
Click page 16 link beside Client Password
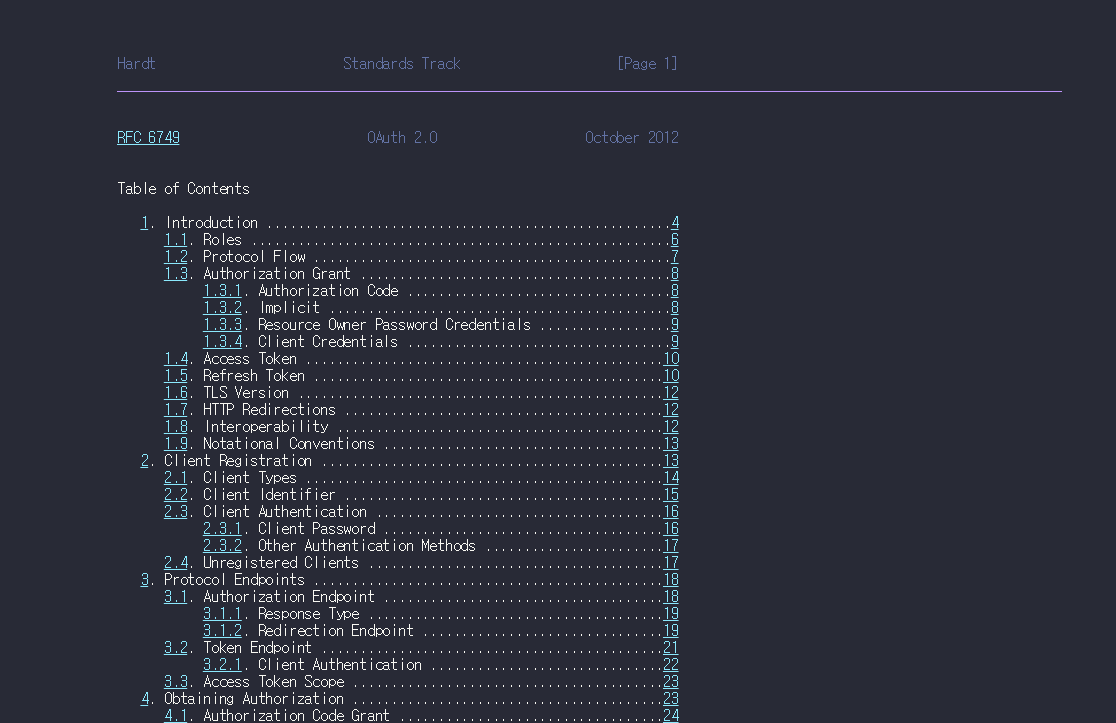pos(671,529)
